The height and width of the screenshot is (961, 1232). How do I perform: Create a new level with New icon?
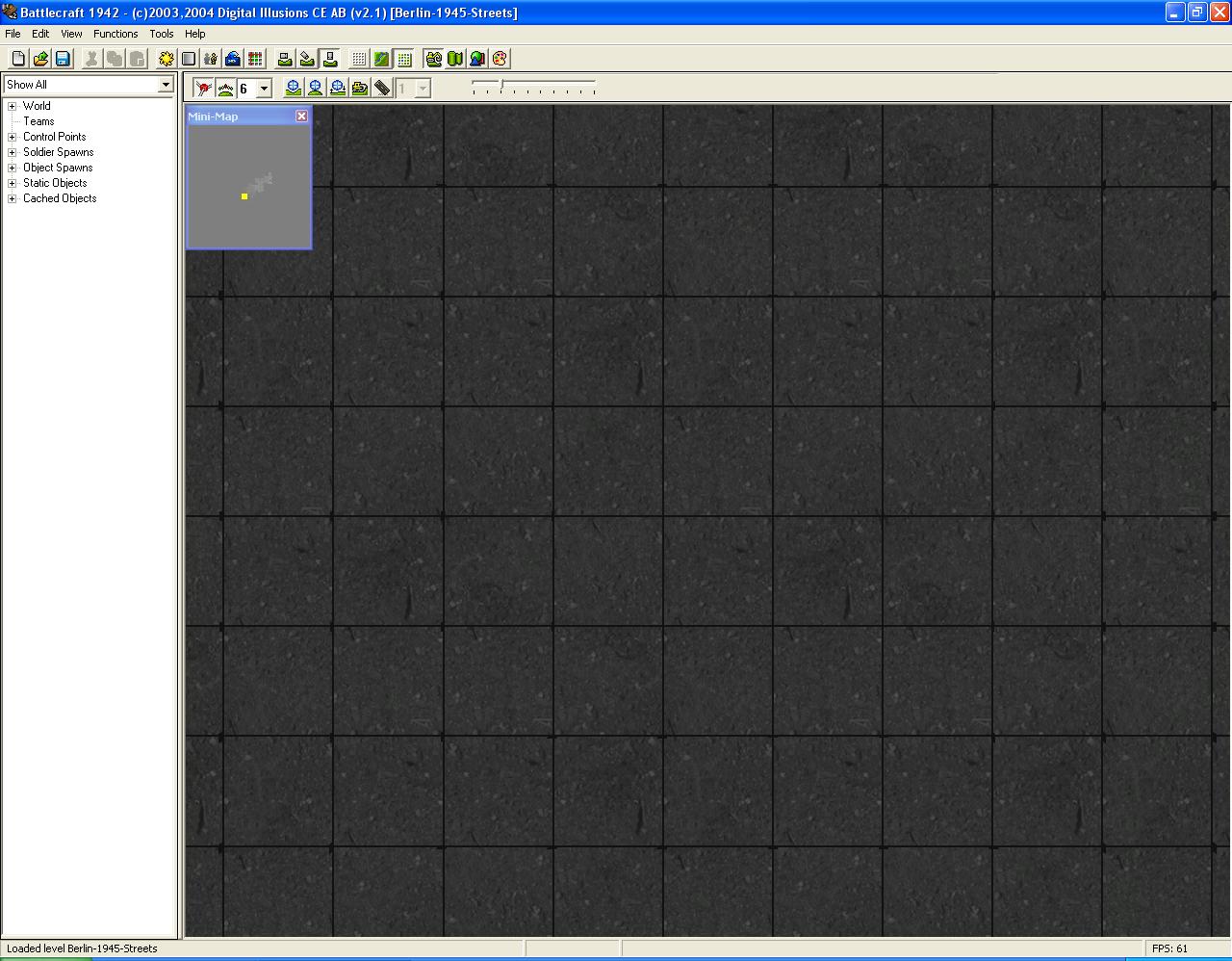[18, 59]
